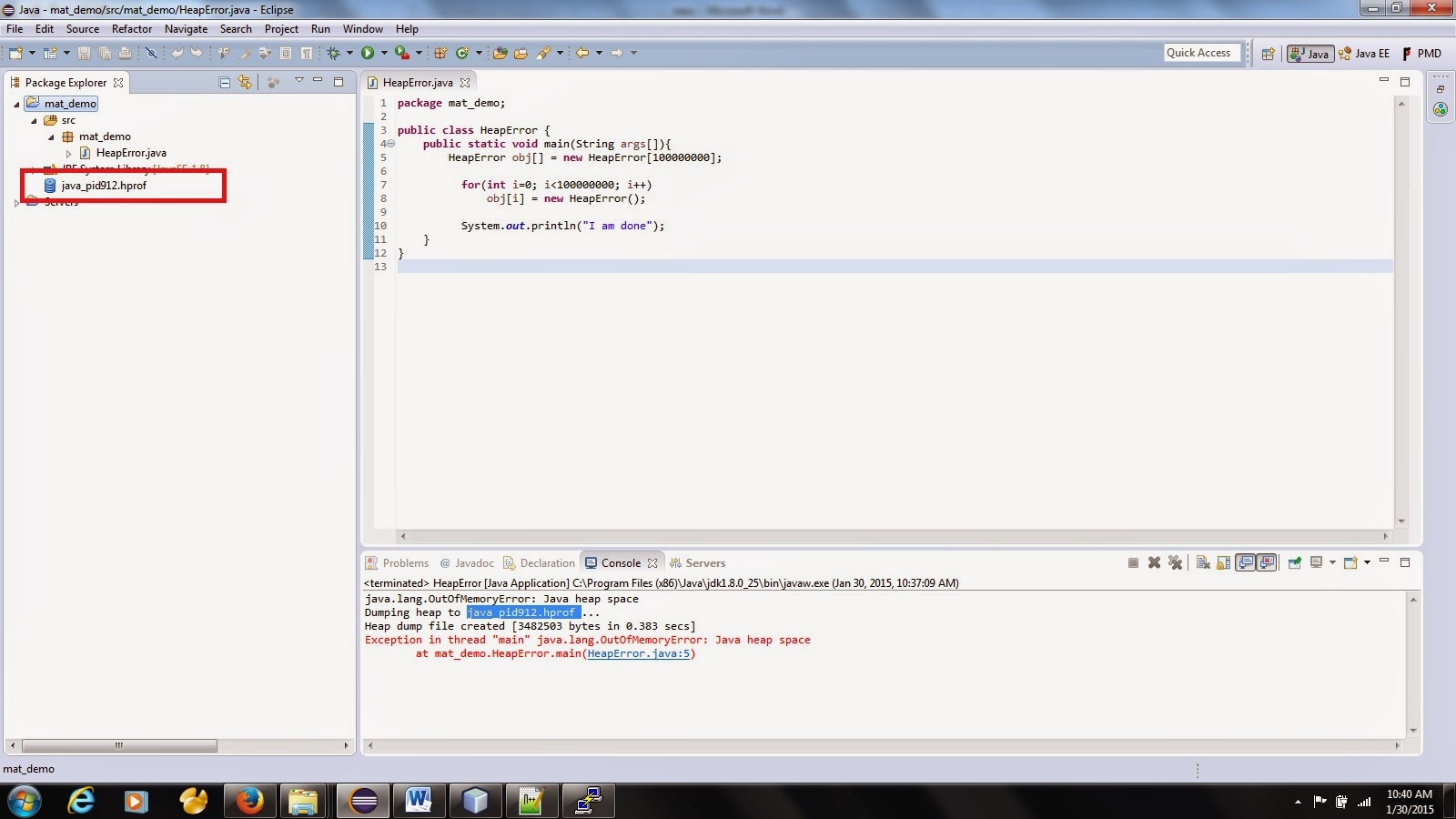Open Firefox from the taskbar
1456x819 pixels.
pyautogui.click(x=249, y=801)
